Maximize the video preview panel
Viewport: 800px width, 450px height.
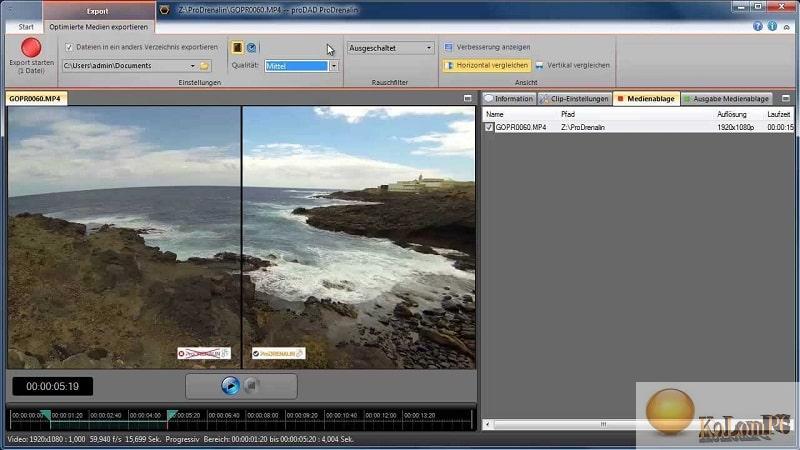467,98
